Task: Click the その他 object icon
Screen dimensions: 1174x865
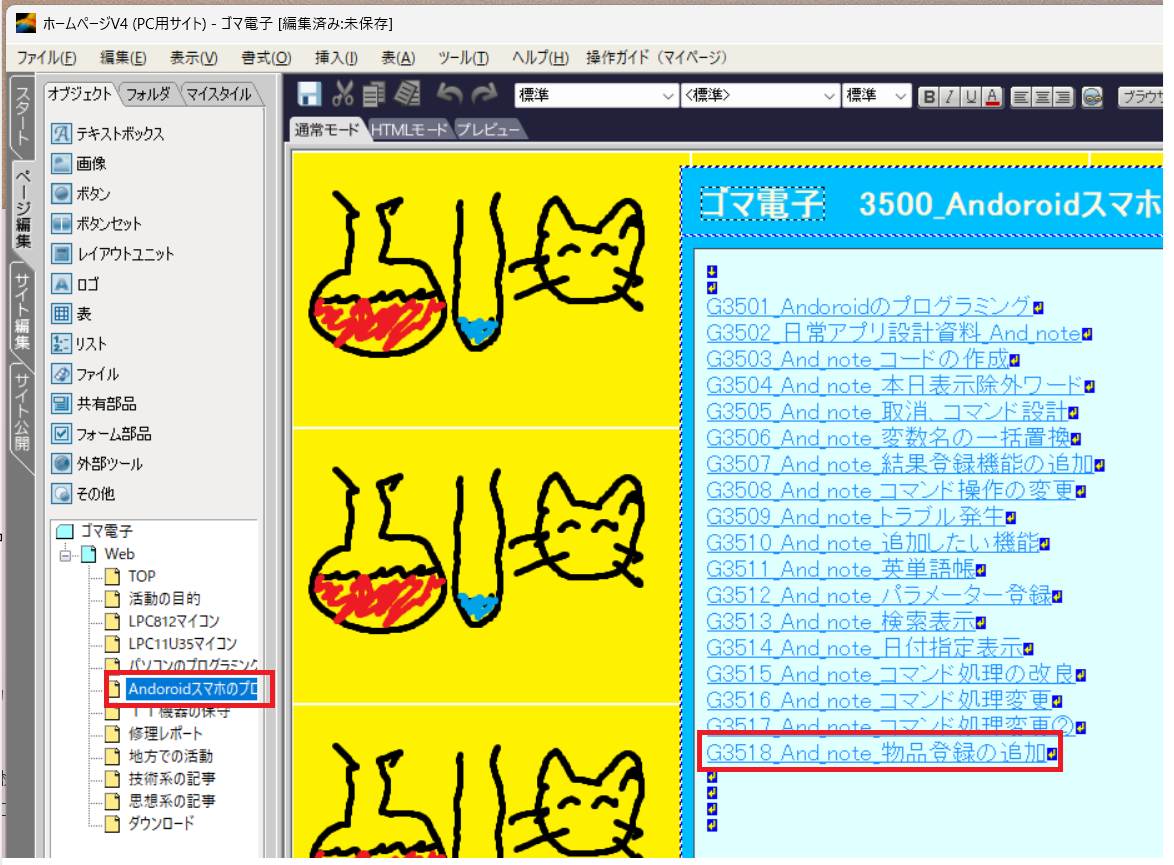Action: click(x=61, y=494)
